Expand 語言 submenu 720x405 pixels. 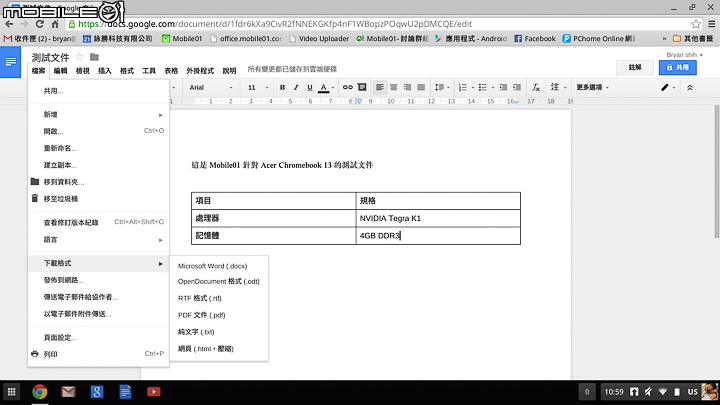98,240
